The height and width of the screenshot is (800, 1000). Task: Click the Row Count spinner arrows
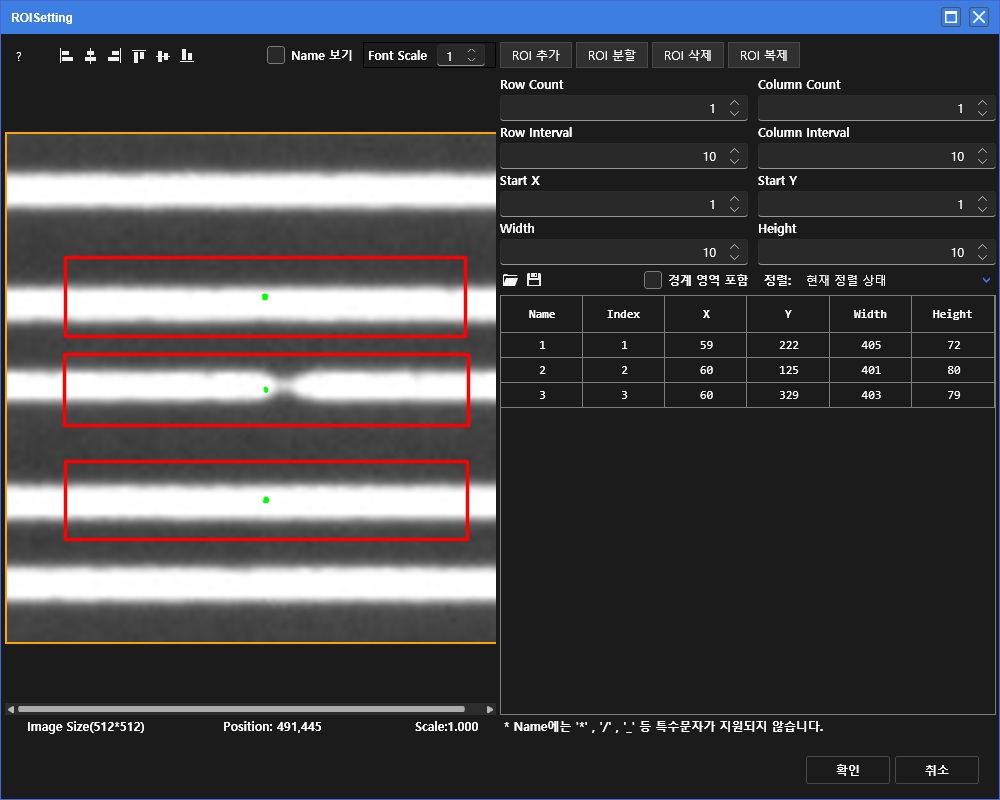pos(735,108)
